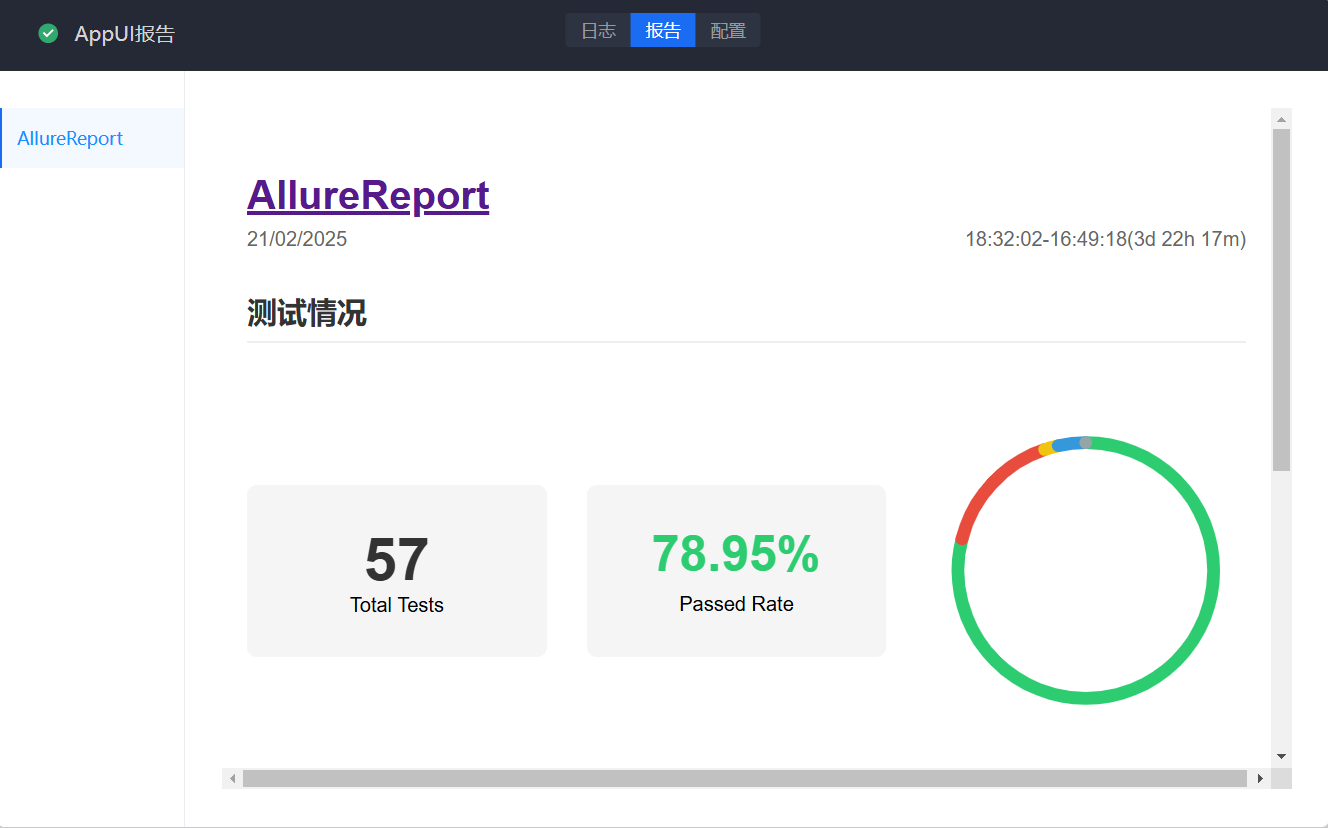The width and height of the screenshot is (1328, 828).
Task: Click the 测试情况 section heading
Action: point(307,313)
